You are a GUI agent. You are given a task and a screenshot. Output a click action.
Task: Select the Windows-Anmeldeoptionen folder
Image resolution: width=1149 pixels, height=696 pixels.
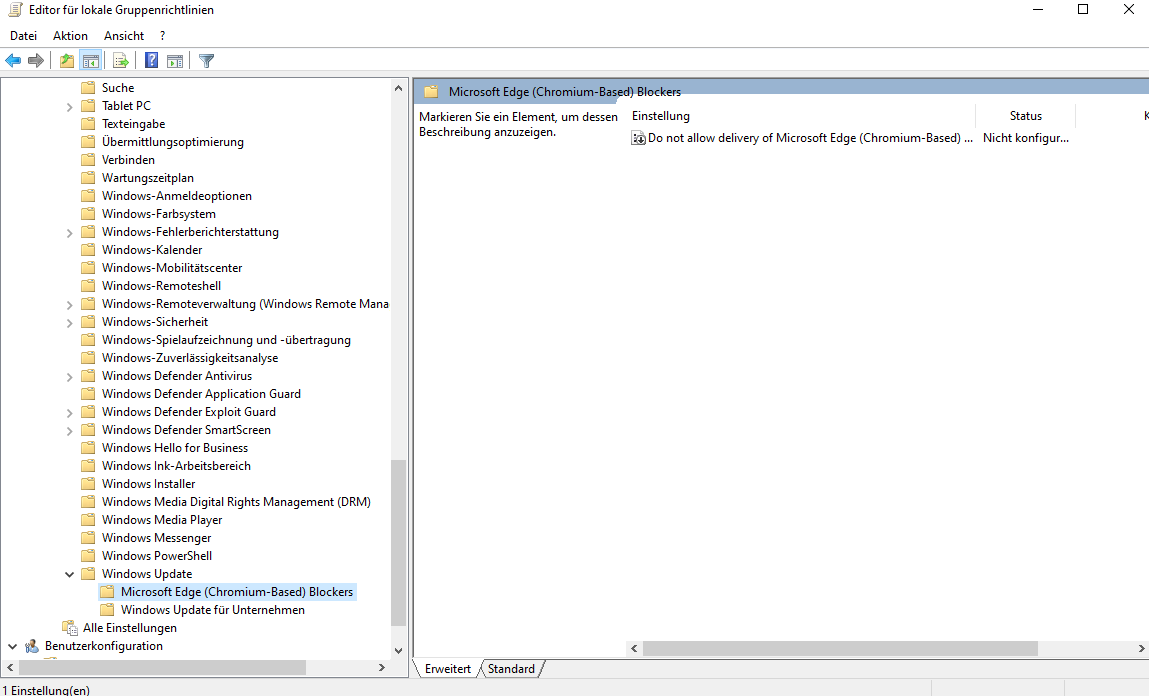pos(177,196)
